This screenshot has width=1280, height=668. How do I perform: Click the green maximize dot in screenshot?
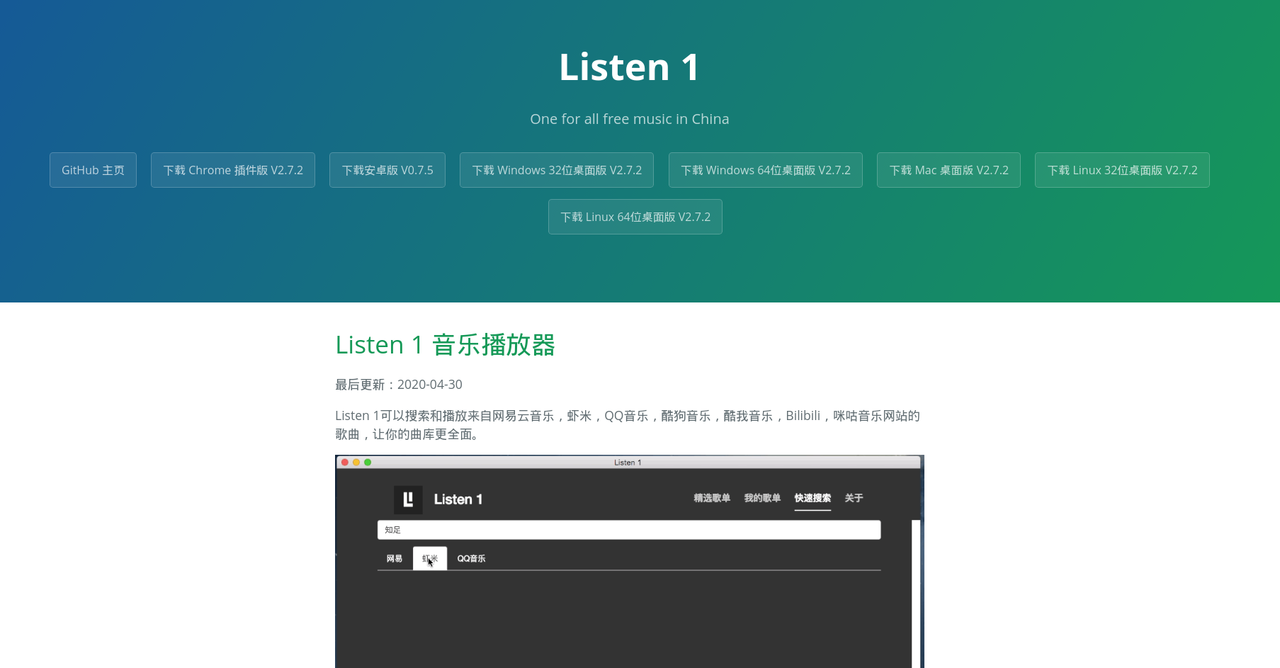[368, 462]
